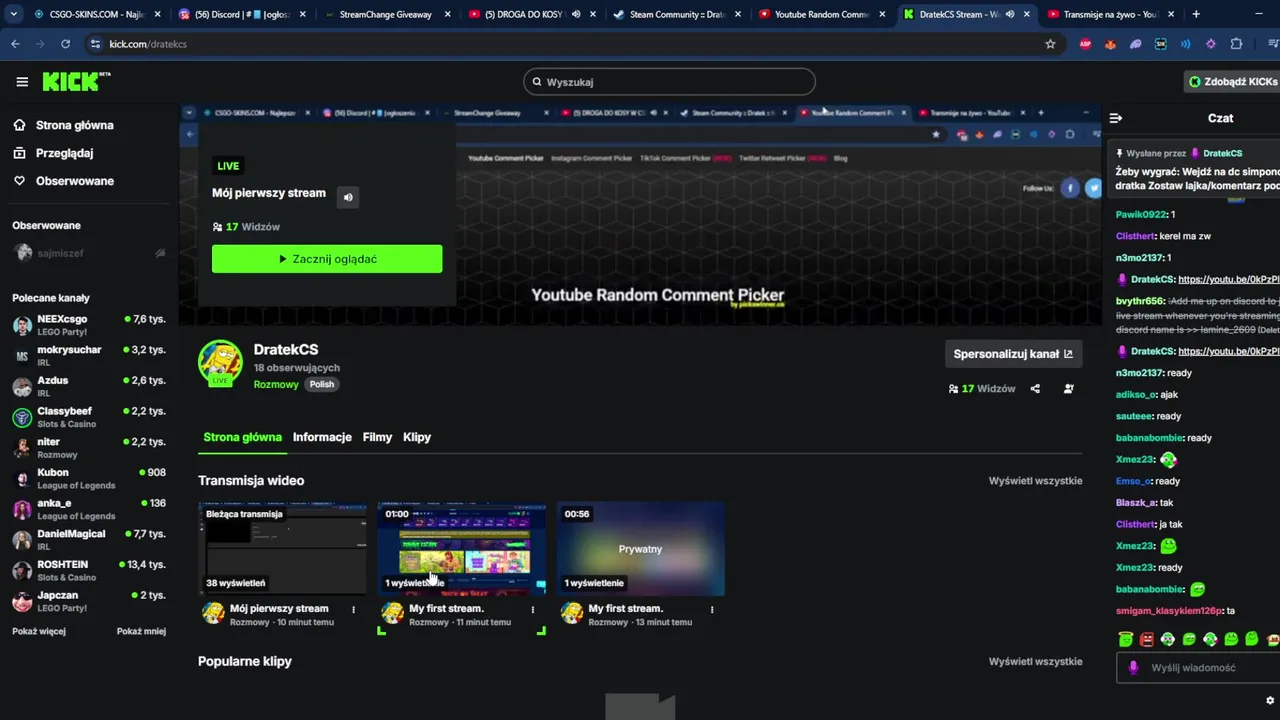Viewport: 1280px width, 720px height.
Task: Pick the red angry face emote
Action: (1146, 639)
